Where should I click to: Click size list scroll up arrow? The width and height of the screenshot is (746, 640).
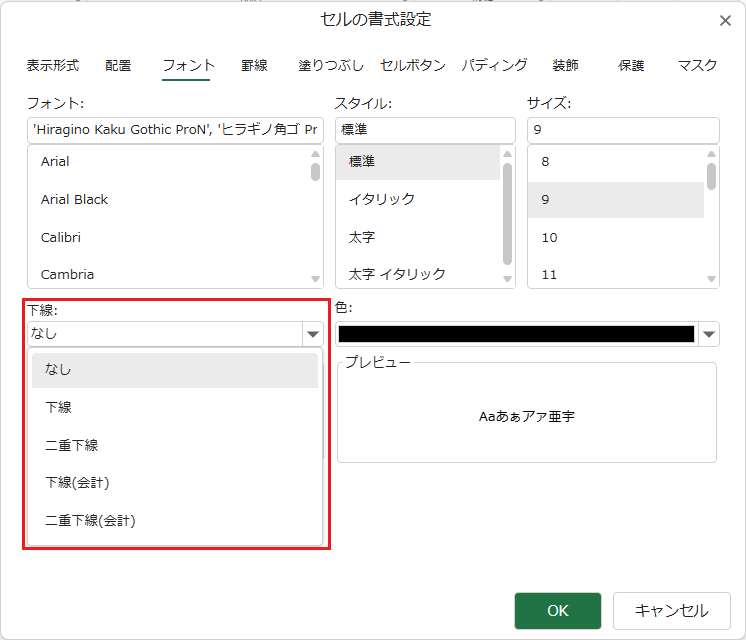coord(711,154)
